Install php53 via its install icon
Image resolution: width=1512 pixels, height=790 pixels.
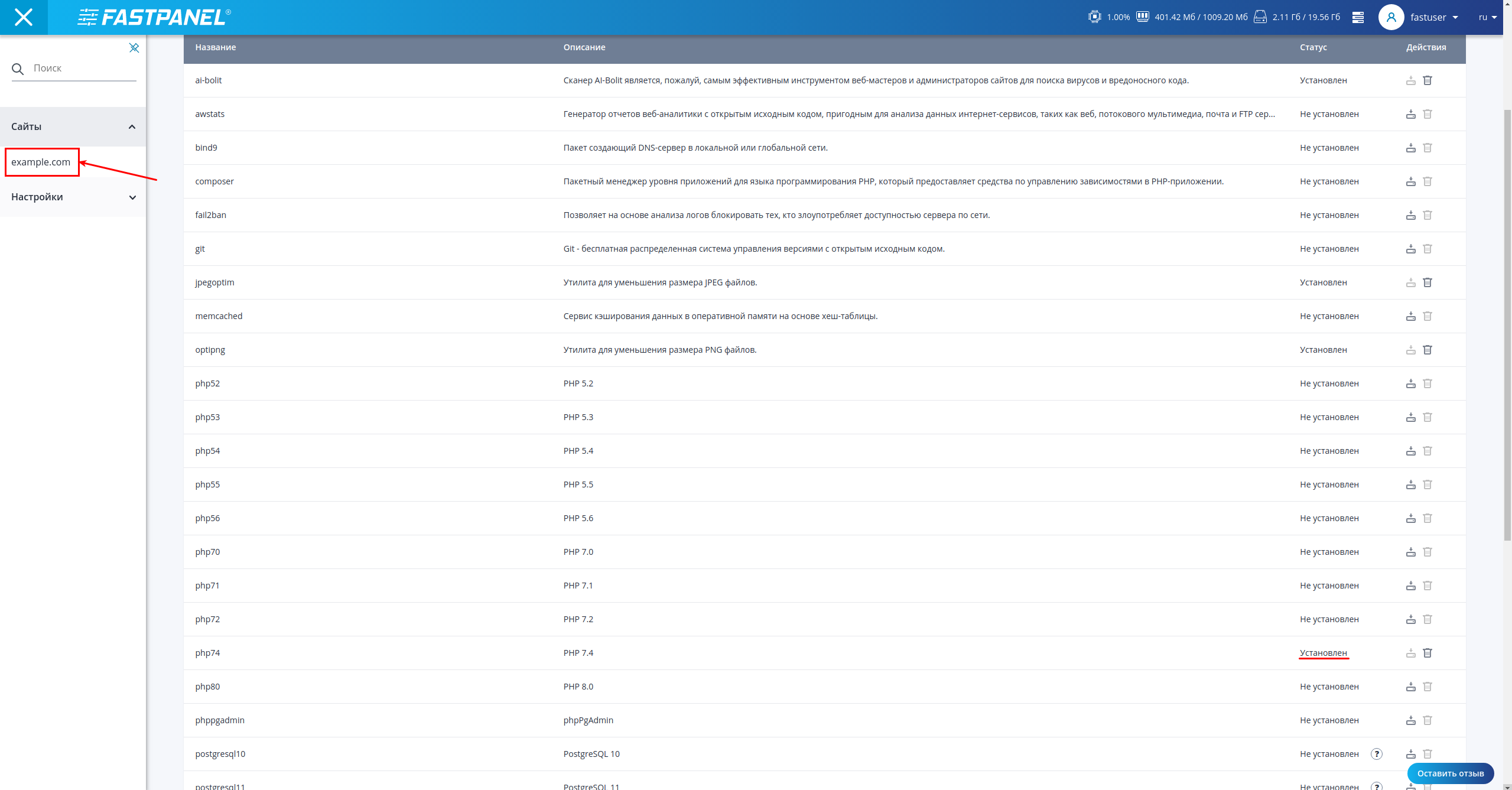1410,417
